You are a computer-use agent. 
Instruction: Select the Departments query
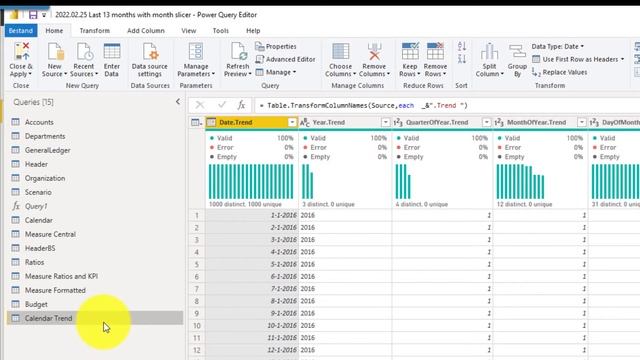(95, 136)
